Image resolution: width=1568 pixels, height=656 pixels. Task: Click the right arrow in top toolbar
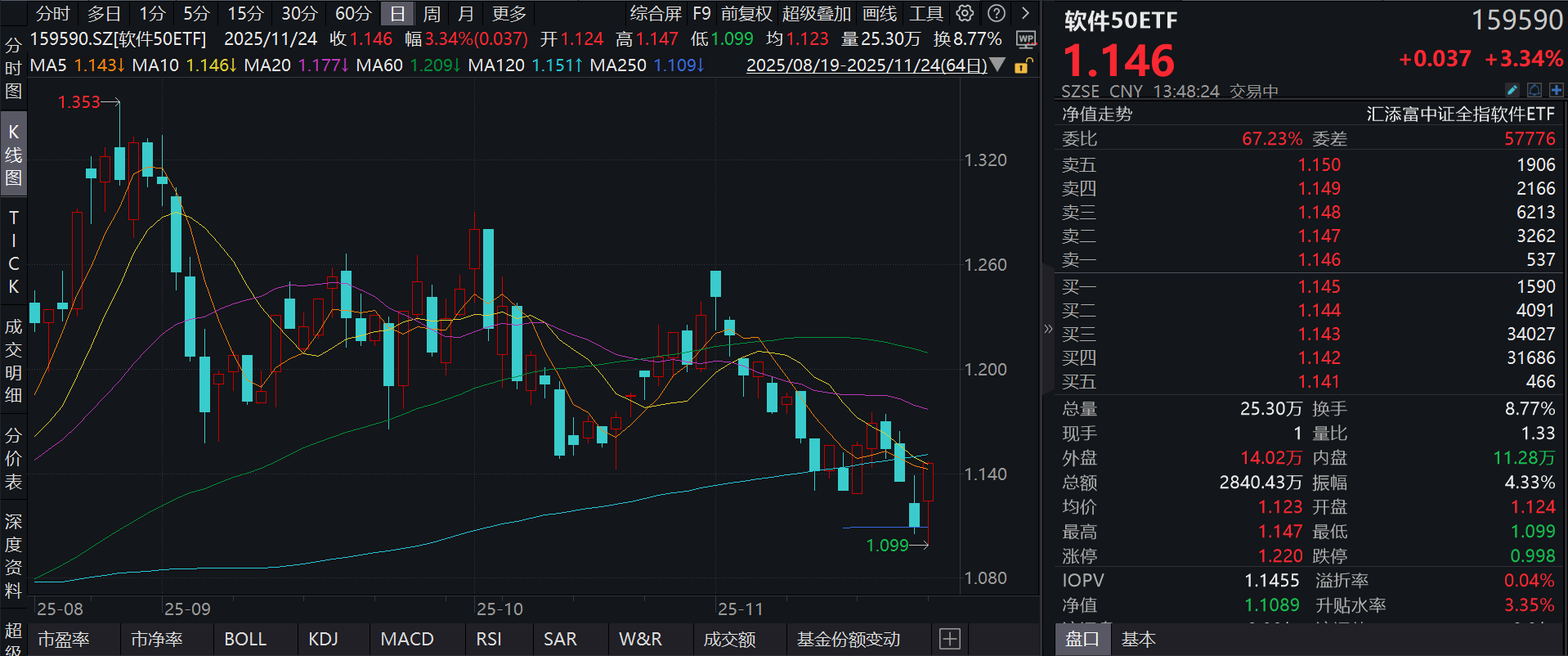1025,13
